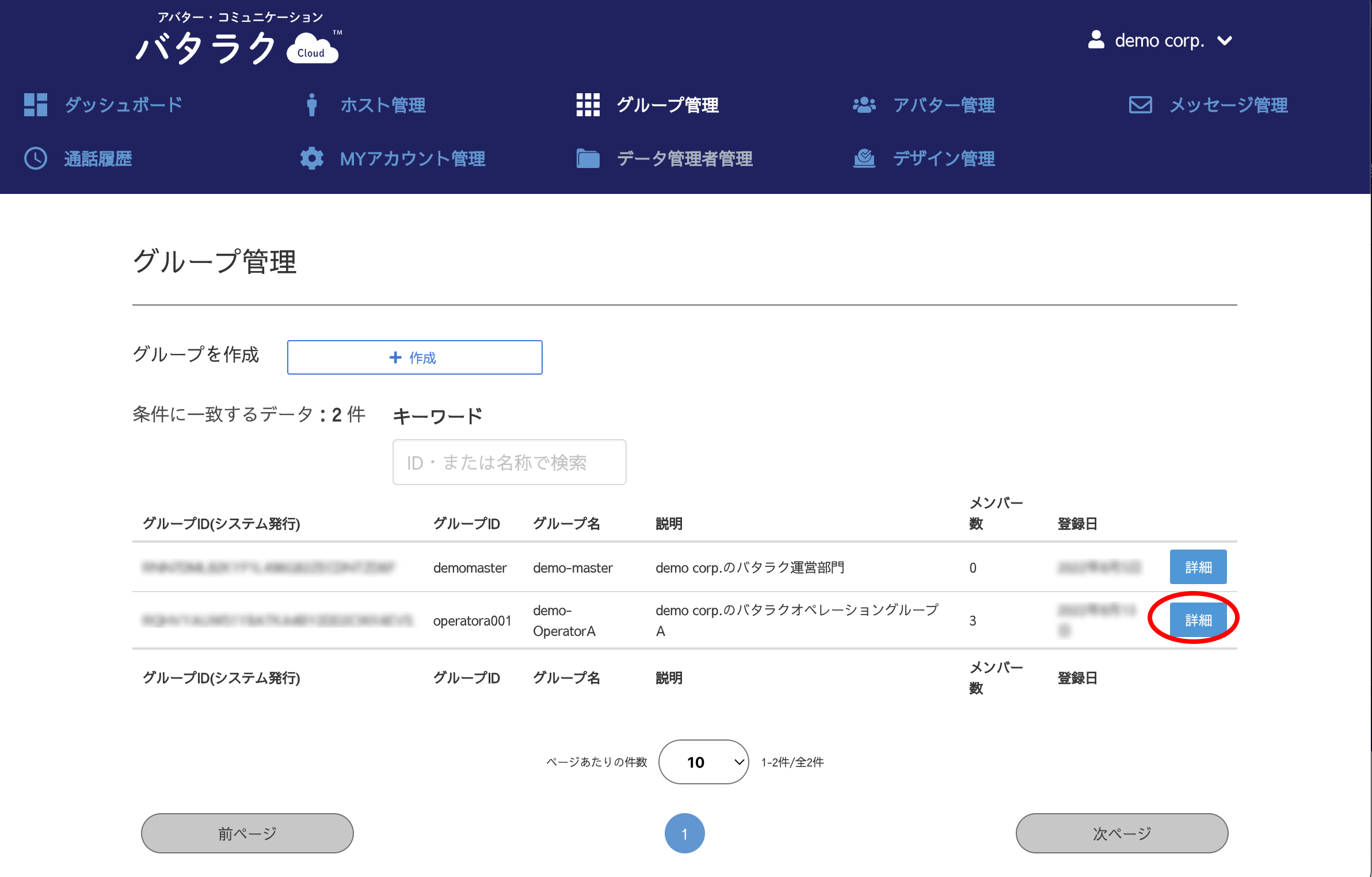
Task: Click the Design Management stamp icon
Action: 864,158
